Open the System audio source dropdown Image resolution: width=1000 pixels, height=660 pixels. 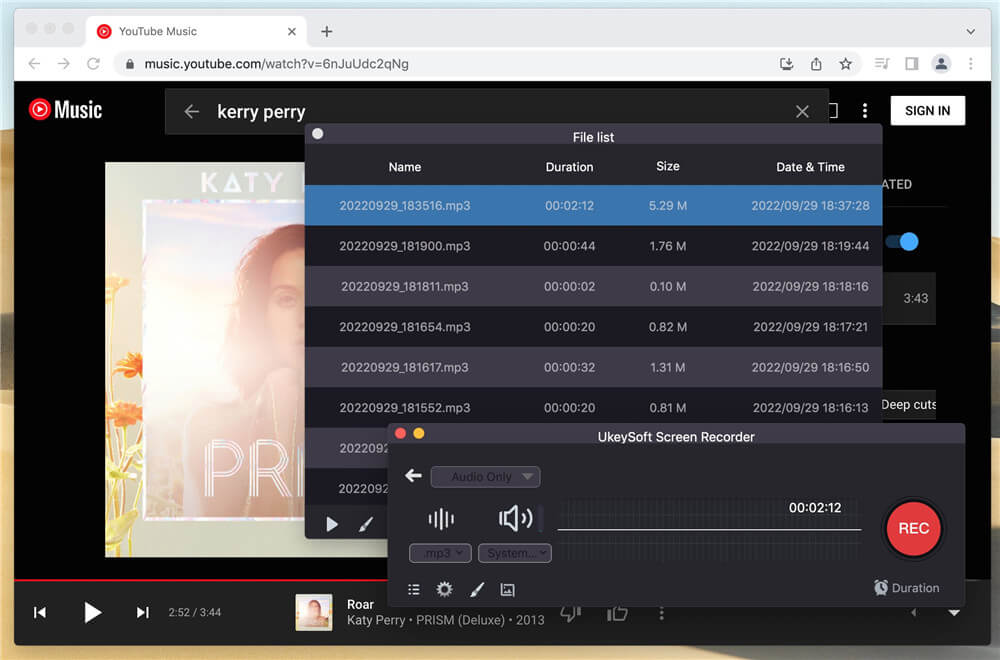click(x=515, y=553)
